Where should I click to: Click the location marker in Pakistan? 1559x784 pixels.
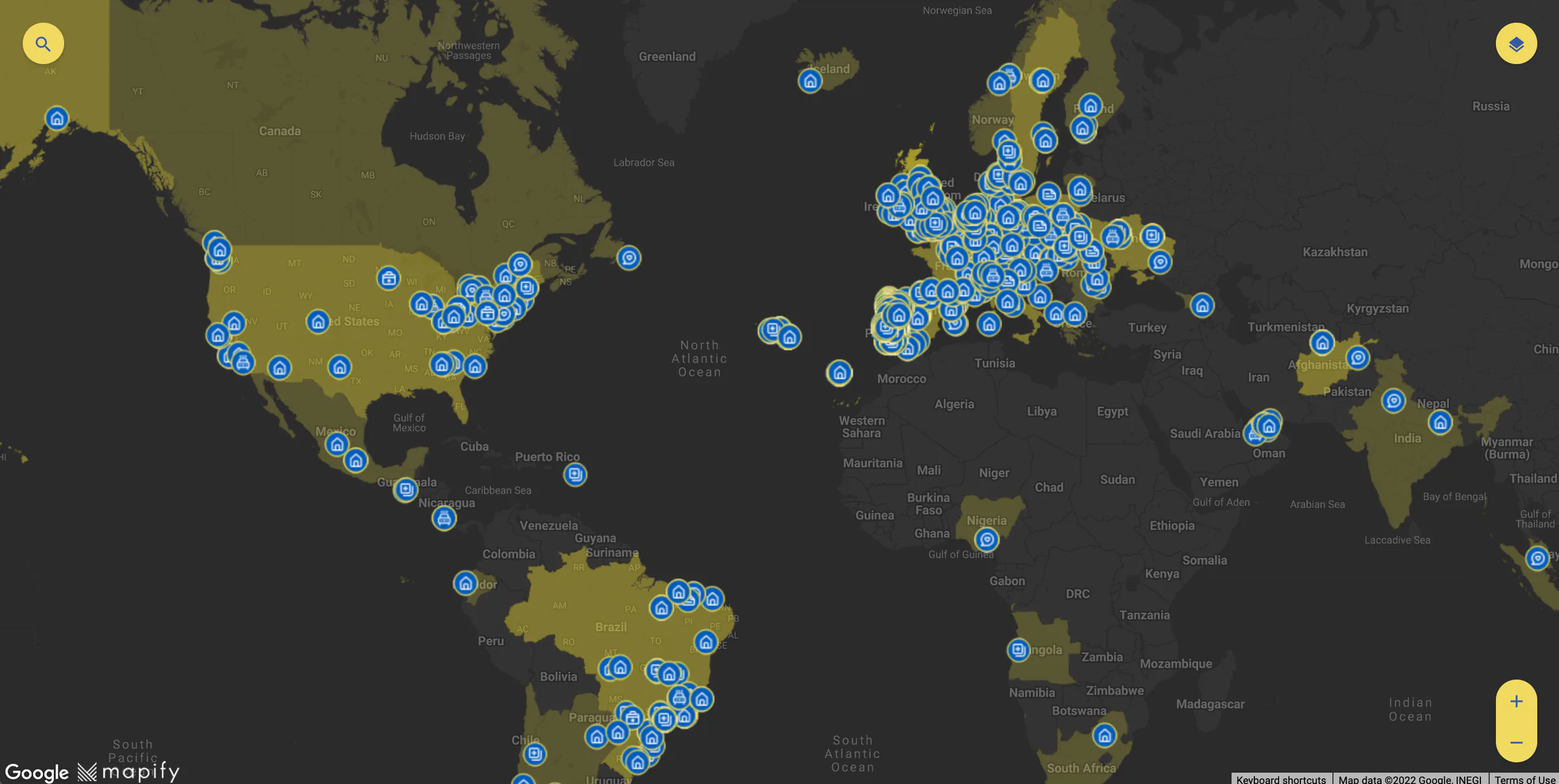pyautogui.click(x=1395, y=401)
